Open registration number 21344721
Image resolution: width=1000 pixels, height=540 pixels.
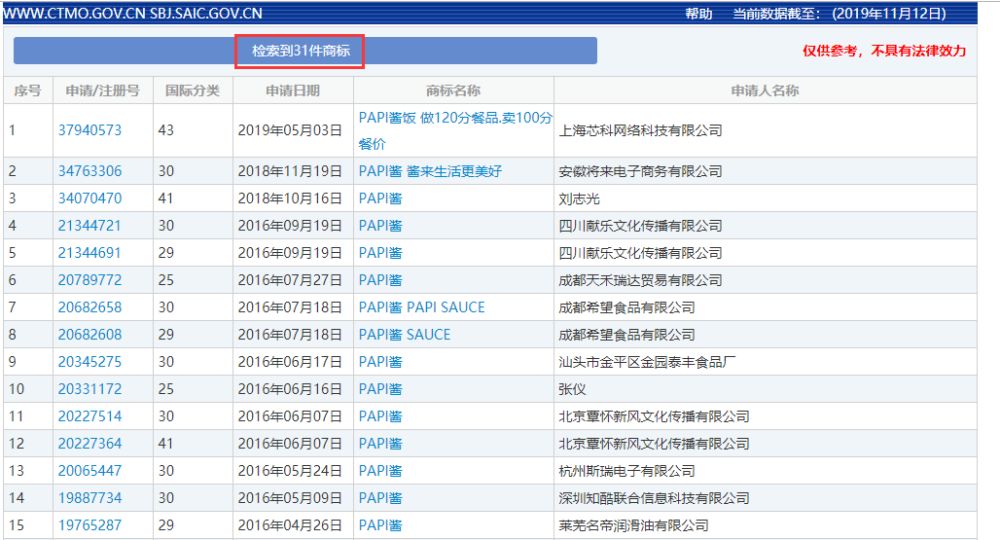[x=90, y=226]
